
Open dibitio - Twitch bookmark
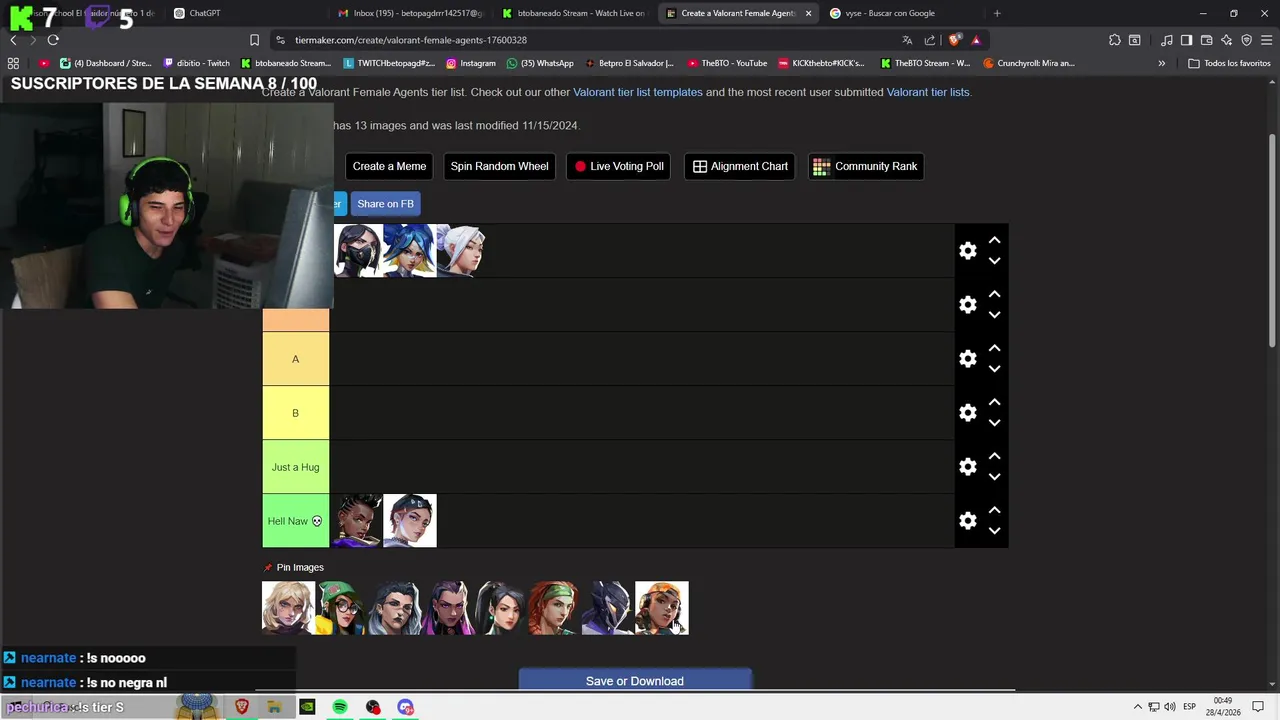point(196,63)
